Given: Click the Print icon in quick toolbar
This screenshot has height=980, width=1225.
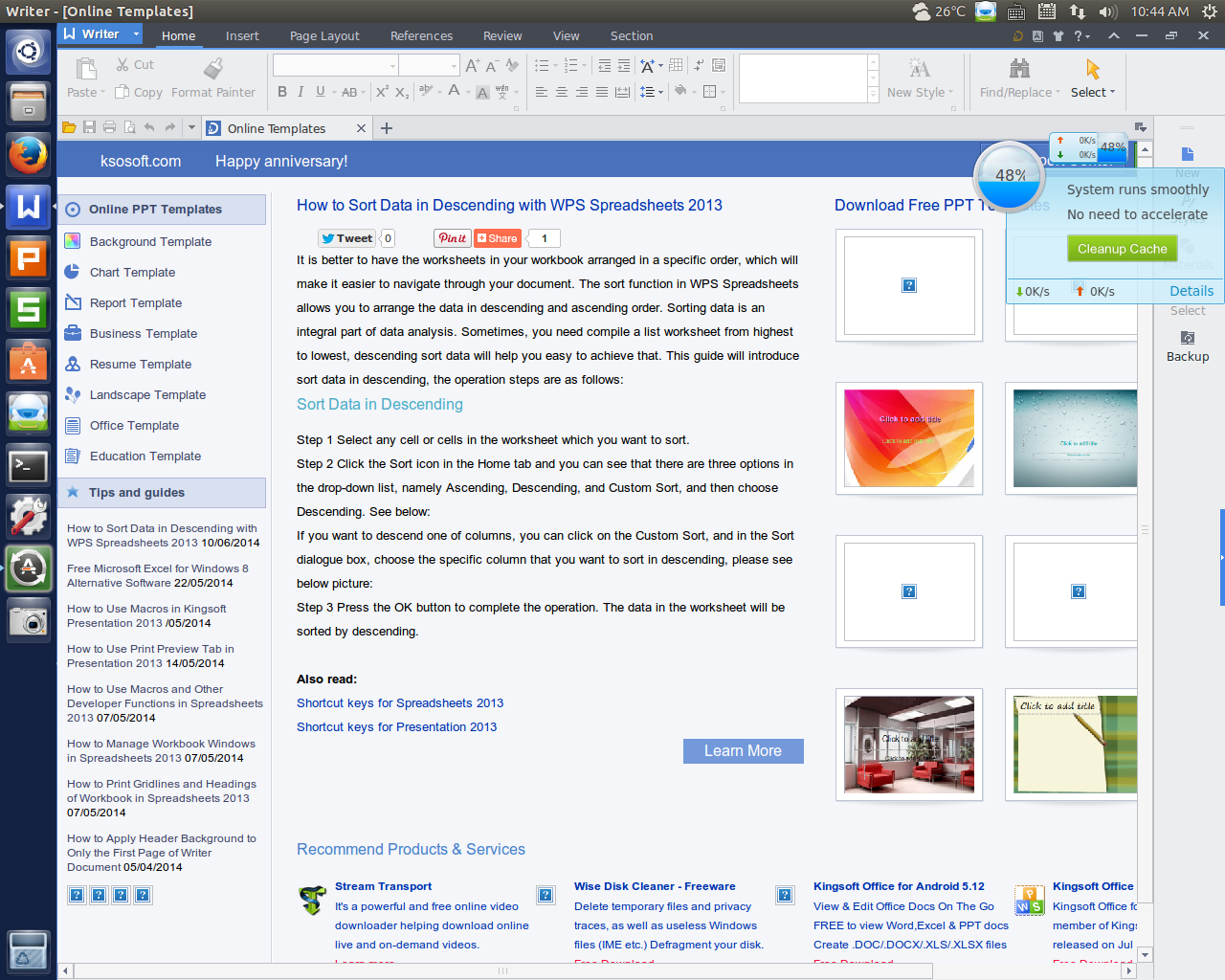Looking at the screenshot, I should pos(109,127).
